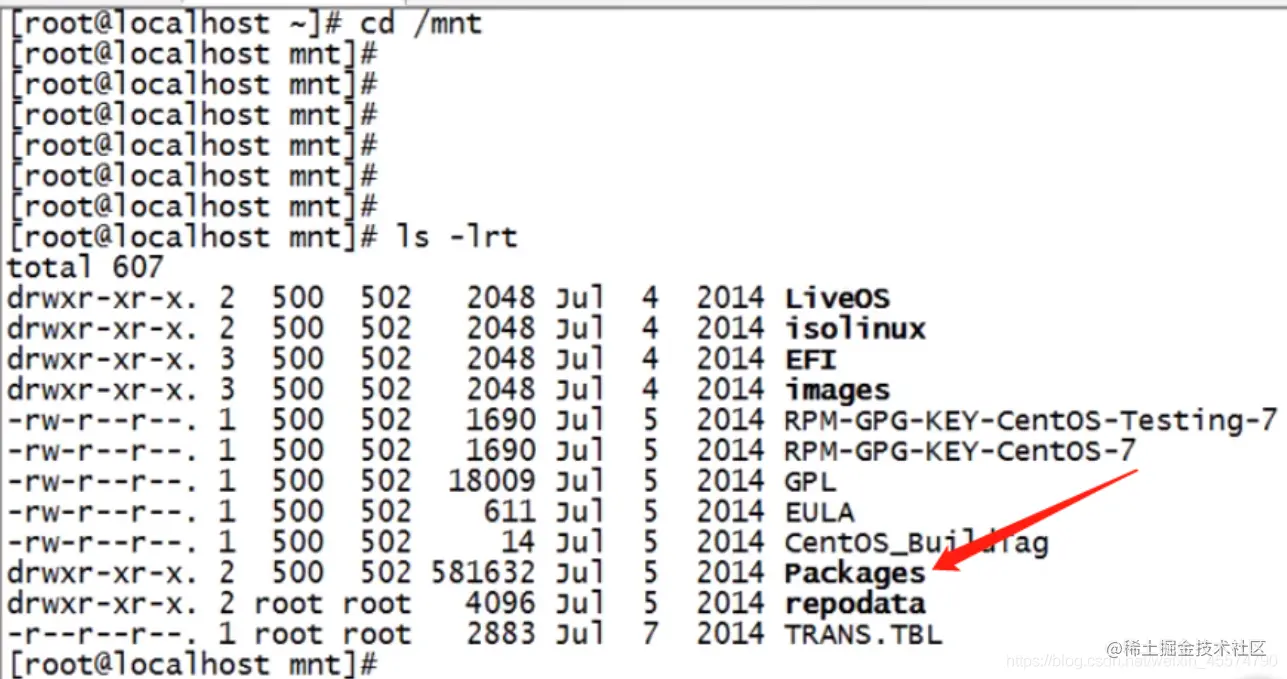Select the repodata directory name

[855, 604]
